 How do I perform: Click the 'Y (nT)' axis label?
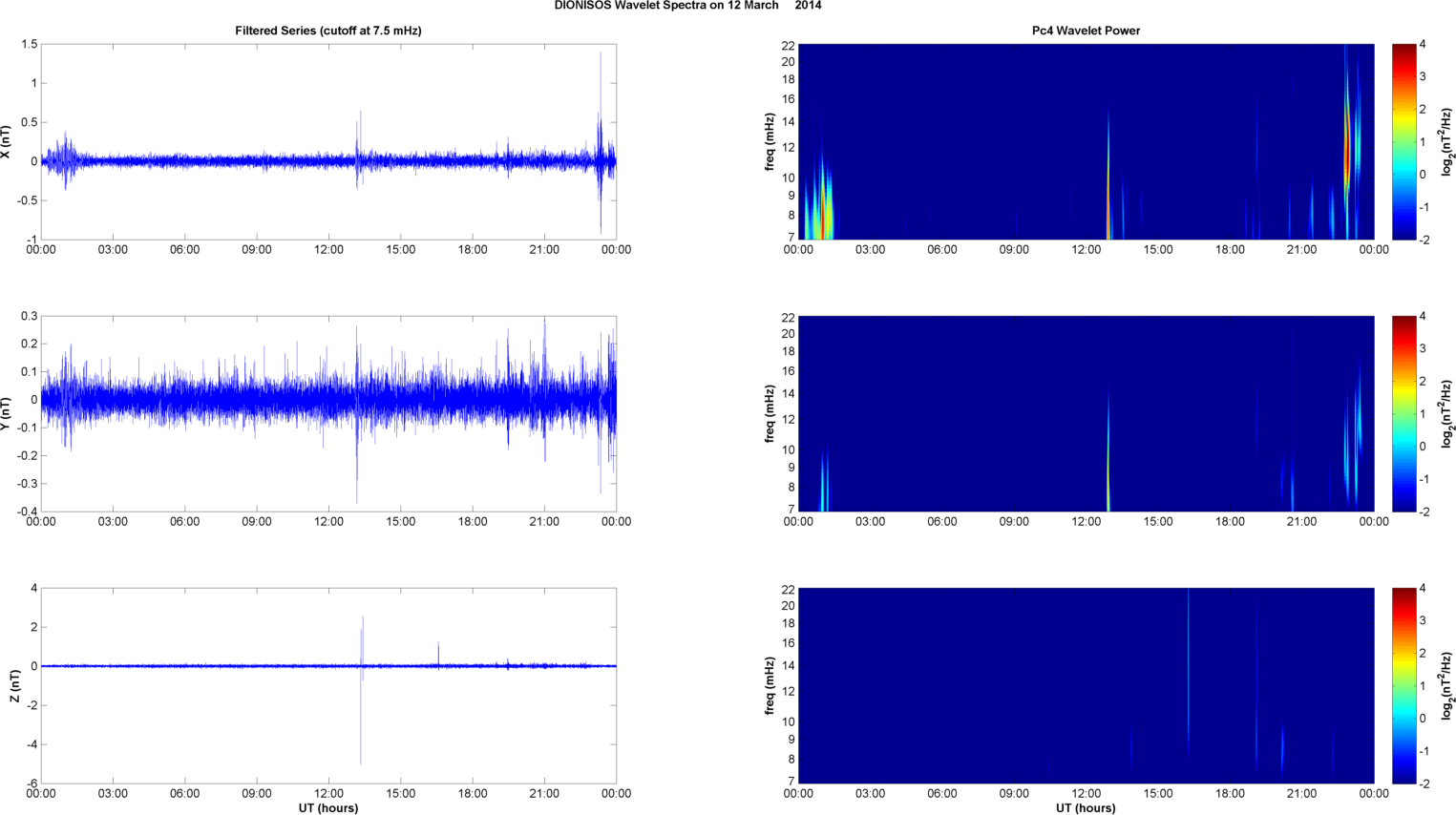point(7,413)
